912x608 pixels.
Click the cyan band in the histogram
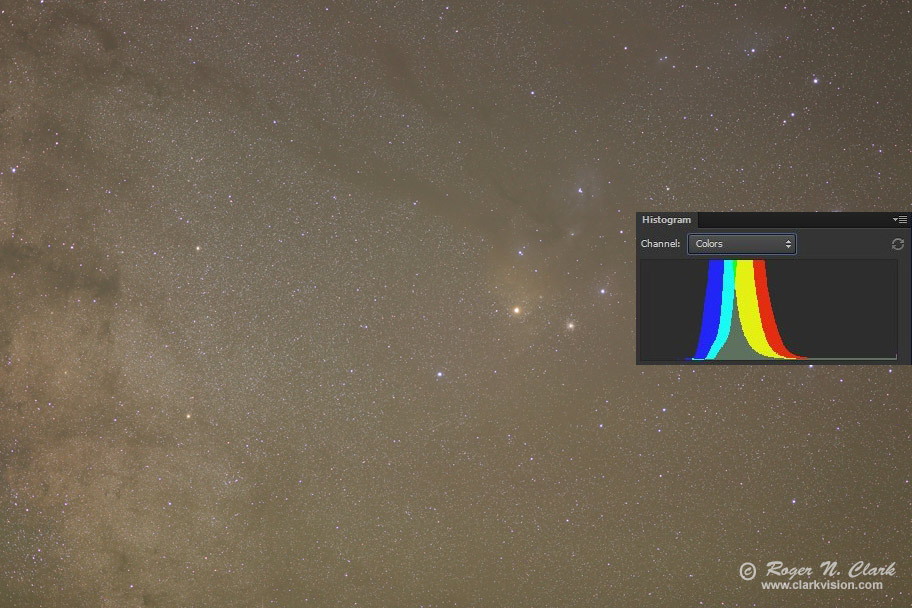[x=729, y=300]
